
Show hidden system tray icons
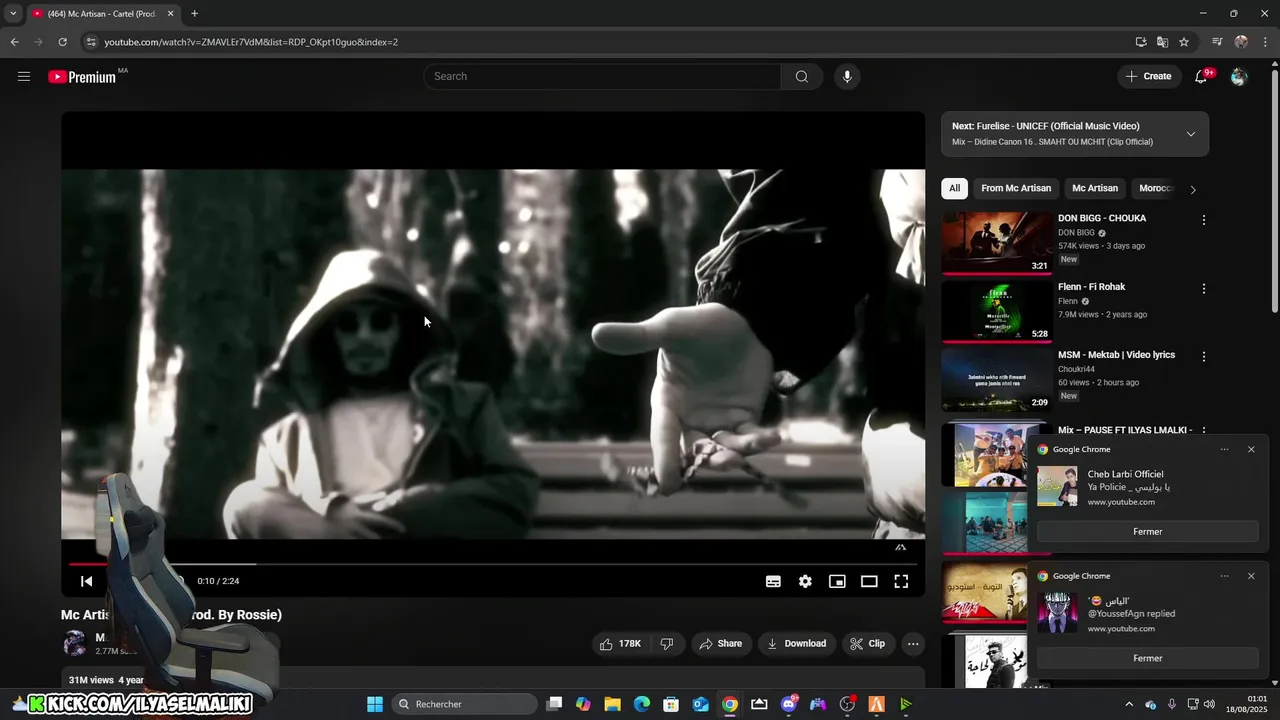point(1129,704)
